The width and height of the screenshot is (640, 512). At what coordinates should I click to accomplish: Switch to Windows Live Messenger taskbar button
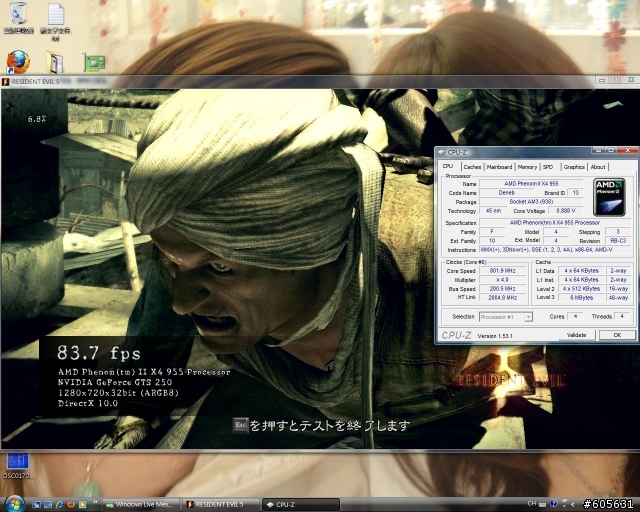click(x=140, y=505)
